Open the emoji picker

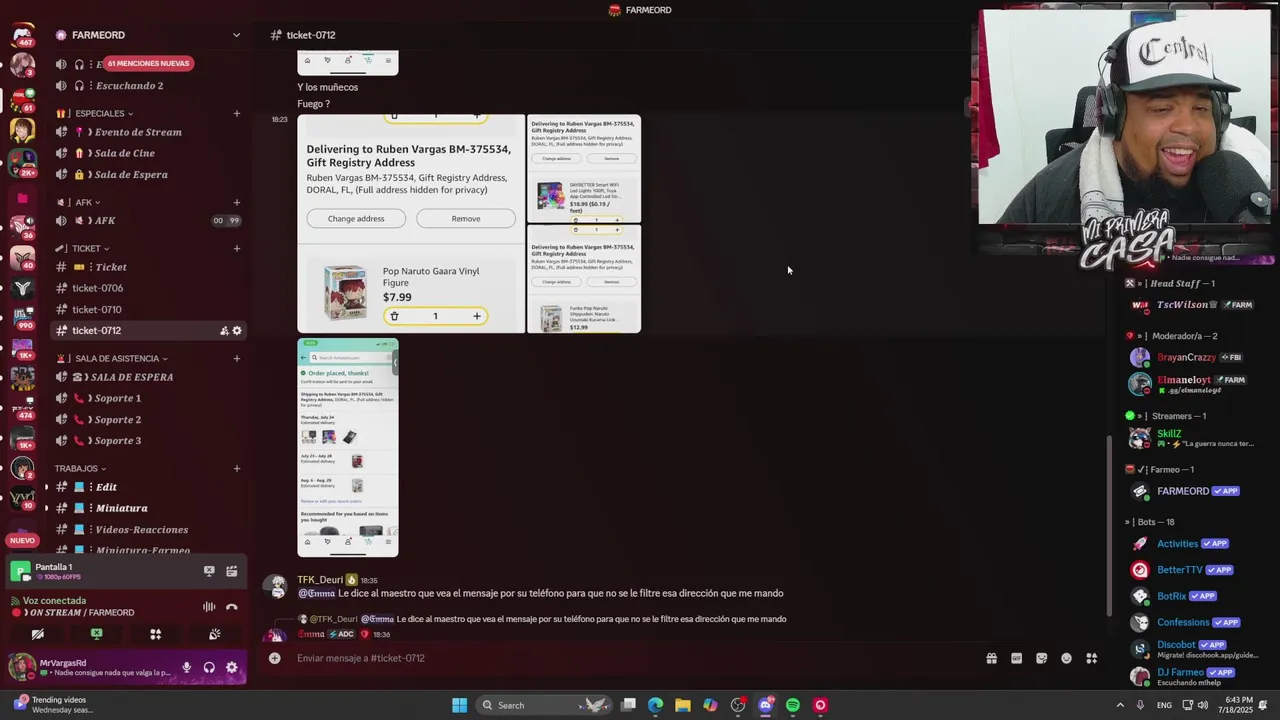pos(1066,658)
